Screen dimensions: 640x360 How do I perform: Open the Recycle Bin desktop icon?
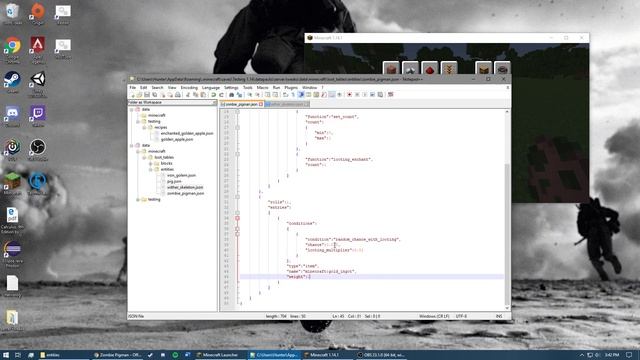click(x=12, y=11)
